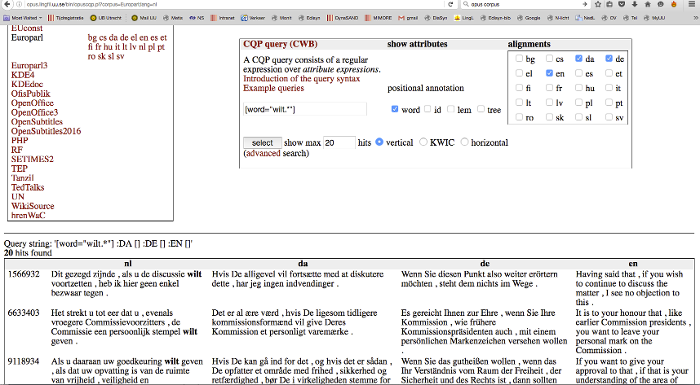The width and height of the screenshot is (700, 385).
Task: Open the TedTalks corpus link
Action: (28, 187)
